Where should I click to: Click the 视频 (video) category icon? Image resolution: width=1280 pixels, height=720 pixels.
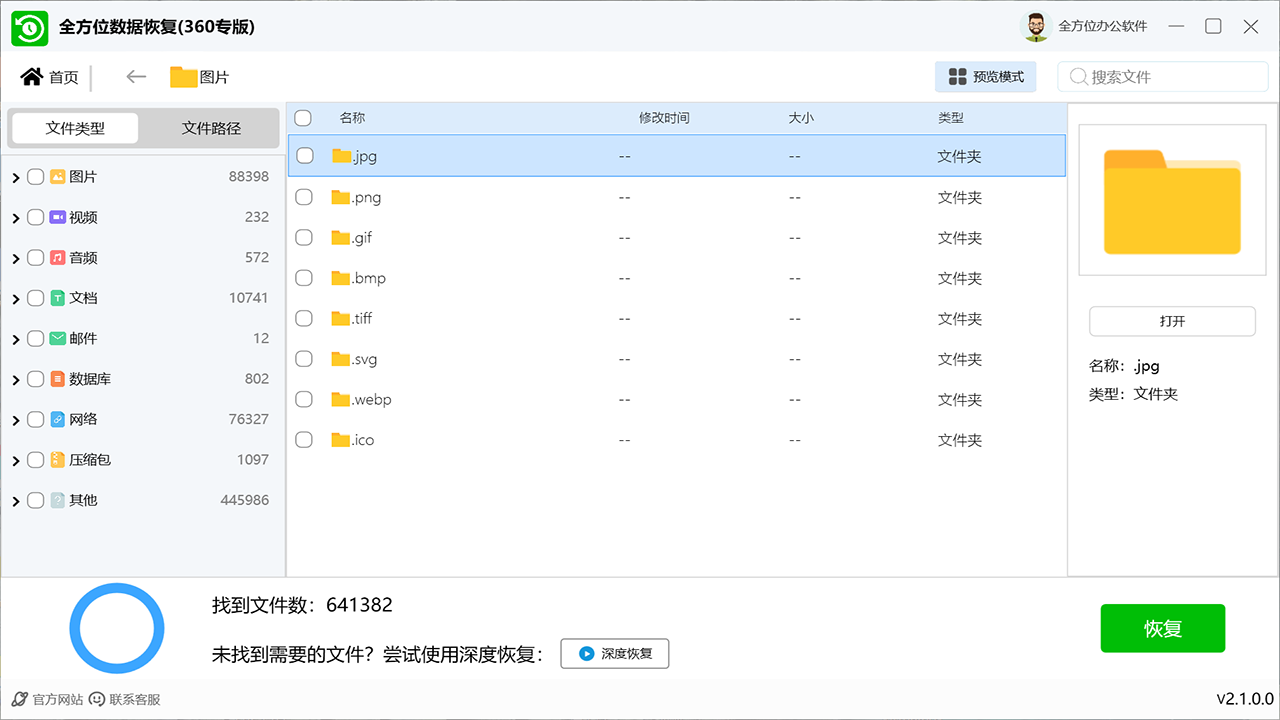point(55,217)
